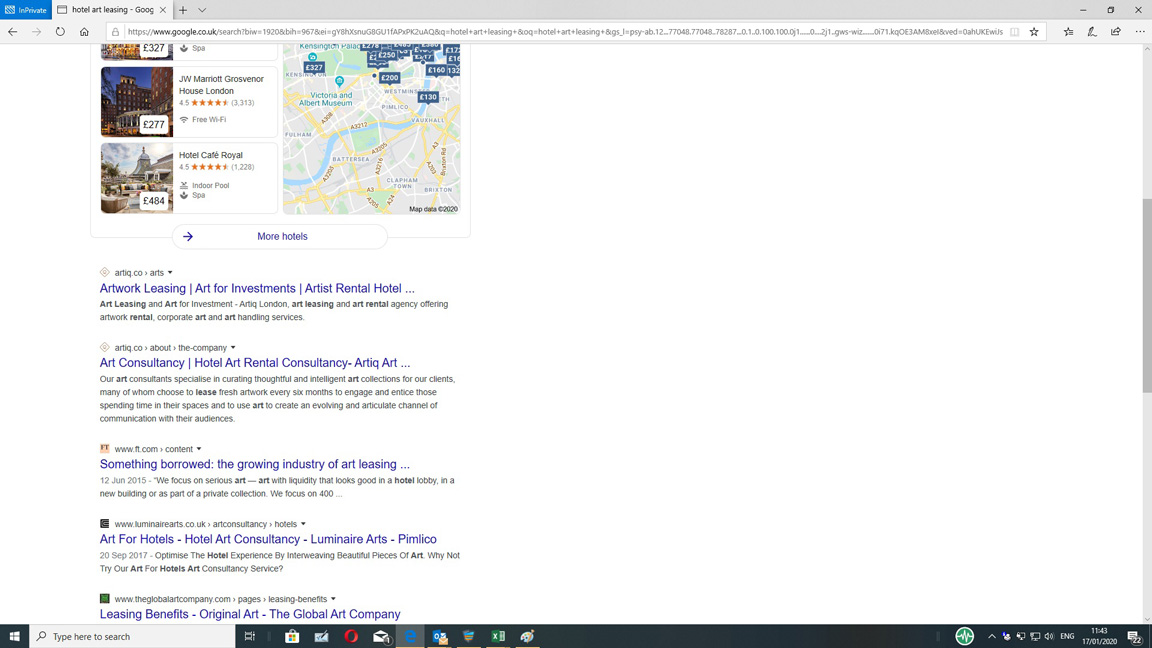This screenshot has width=1152, height=648.
Task: Click the Hotel Café Royal photo thumbnail
Action: coord(137,178)
